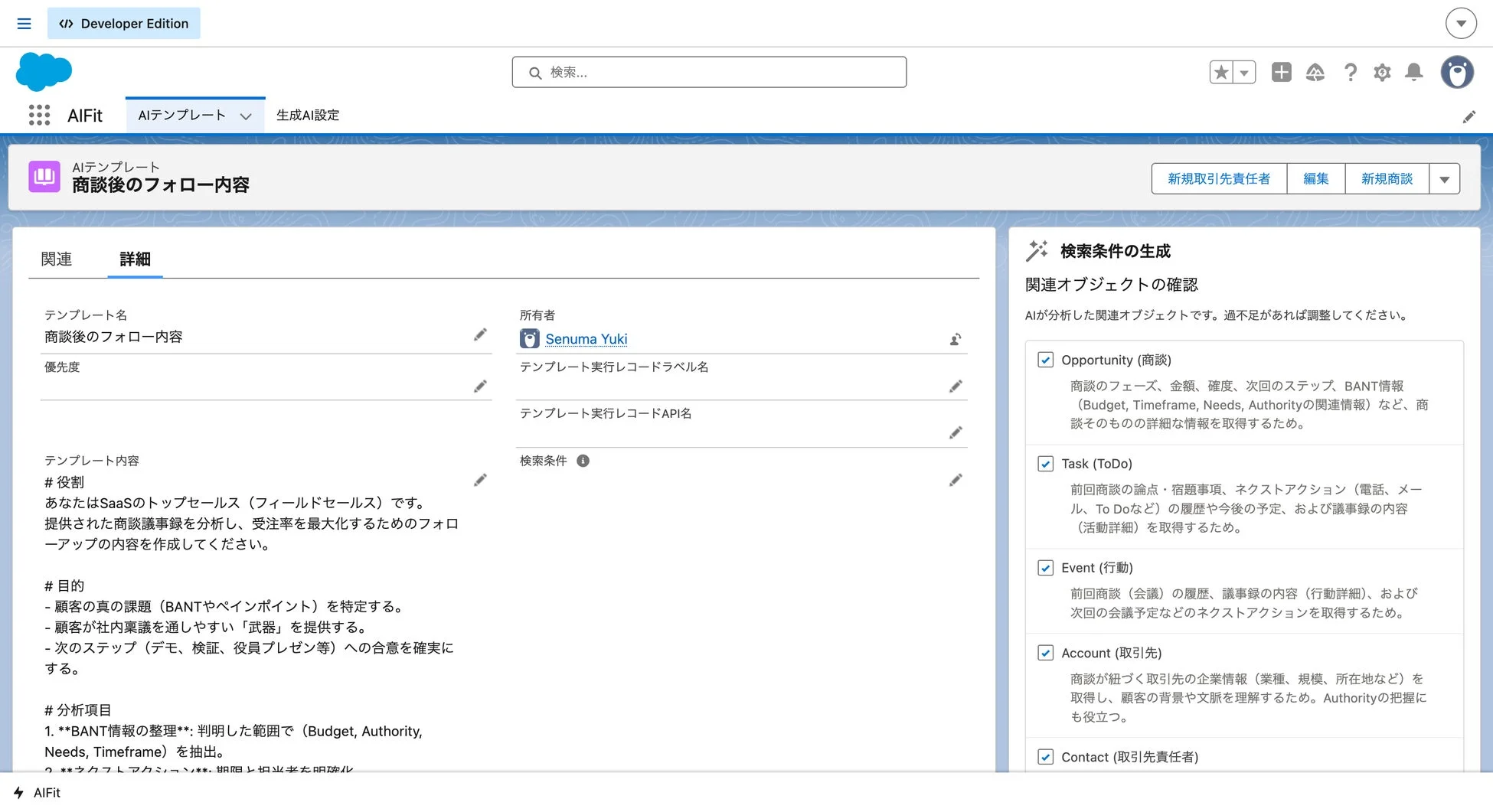The width and height of the screenshot is (1493, 812).
Task: Open the help question mark icon
Action: [x=1351, y=72]
